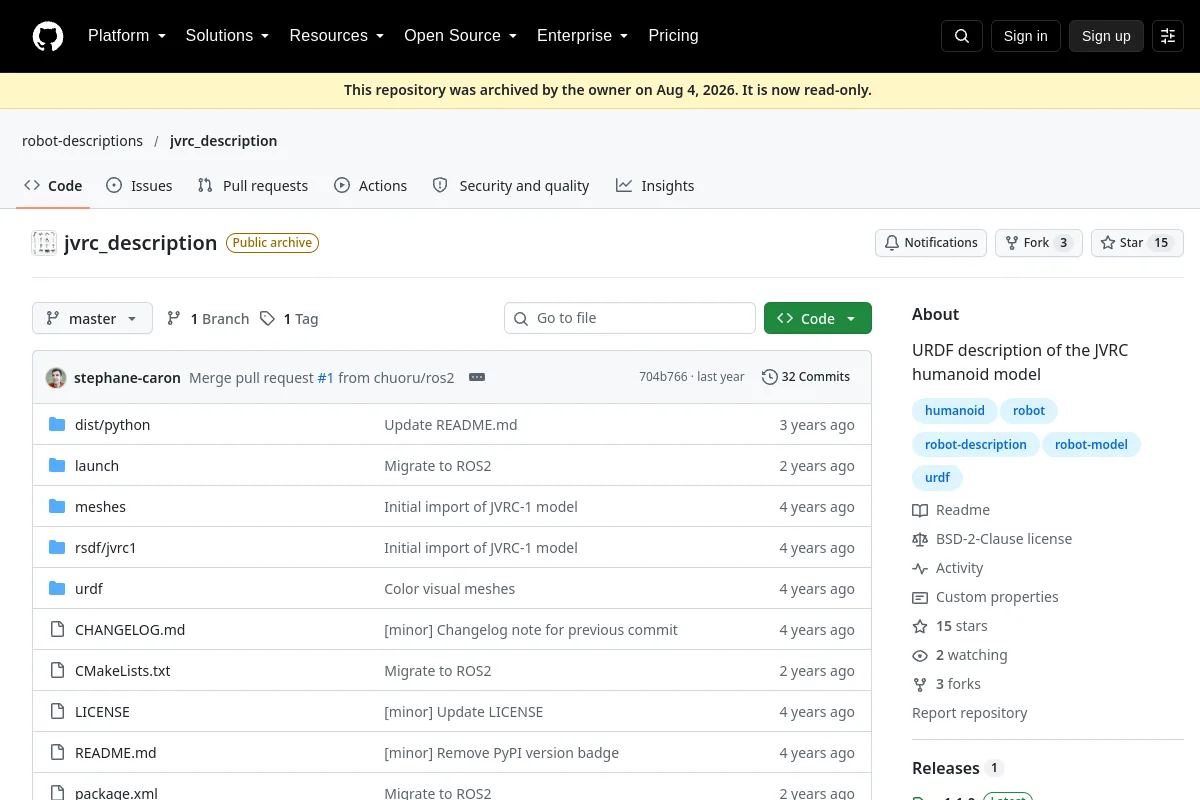The height and width of the screenshot is (800, 1200).
Task: Switch to the Insights tab
Action: pyautogui.click(x=655, y=186)
